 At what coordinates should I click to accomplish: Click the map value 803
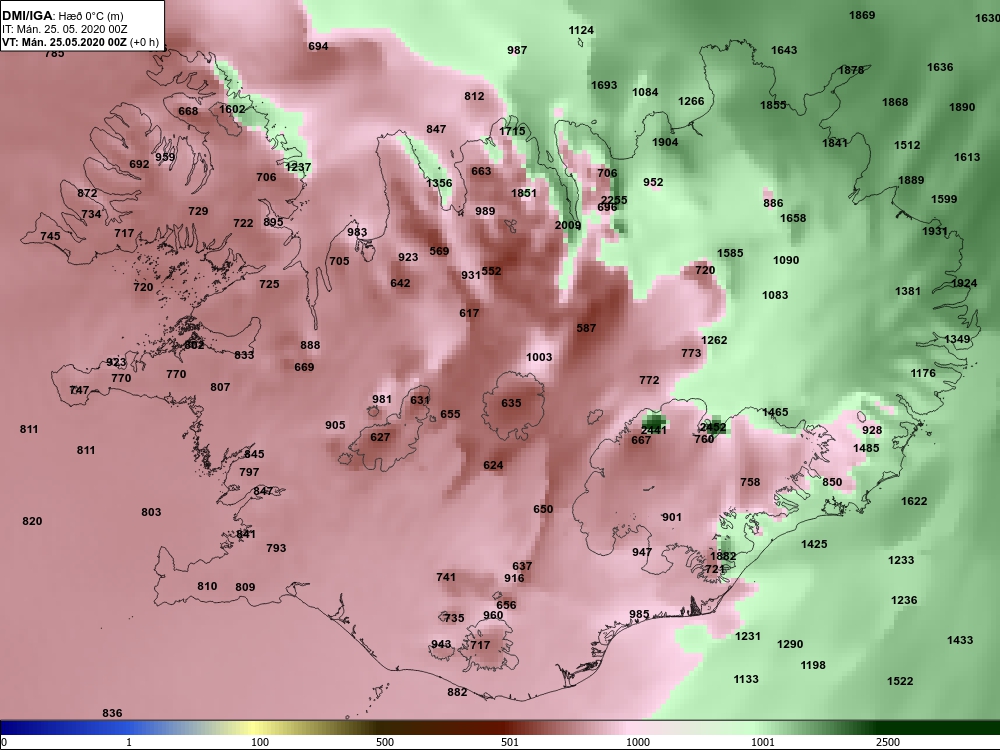[151, 512]
